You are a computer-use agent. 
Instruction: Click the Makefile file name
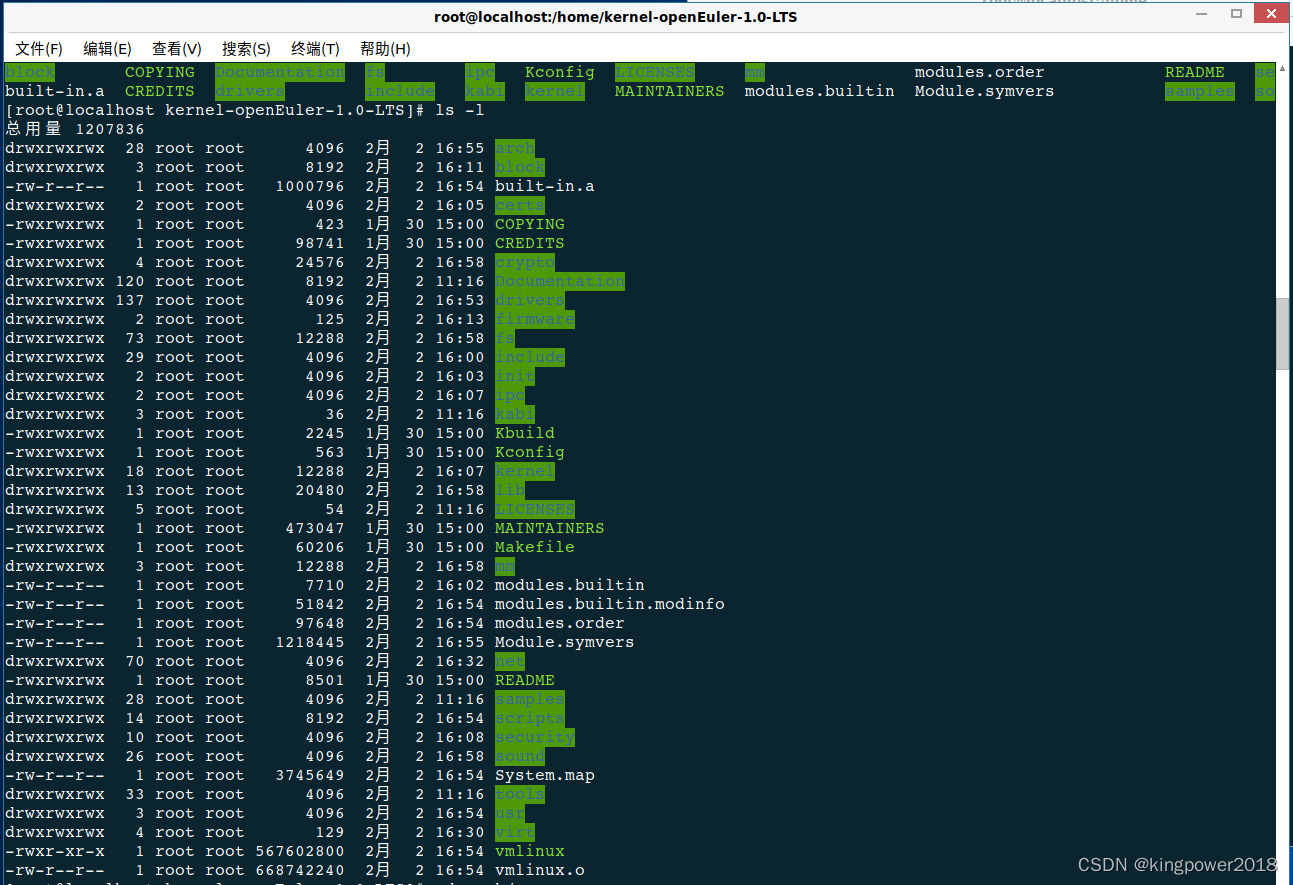(534, 547)
